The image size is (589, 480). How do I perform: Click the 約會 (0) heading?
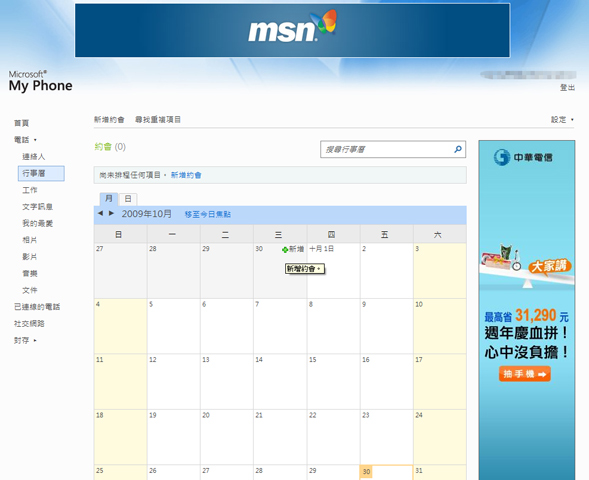110,146
